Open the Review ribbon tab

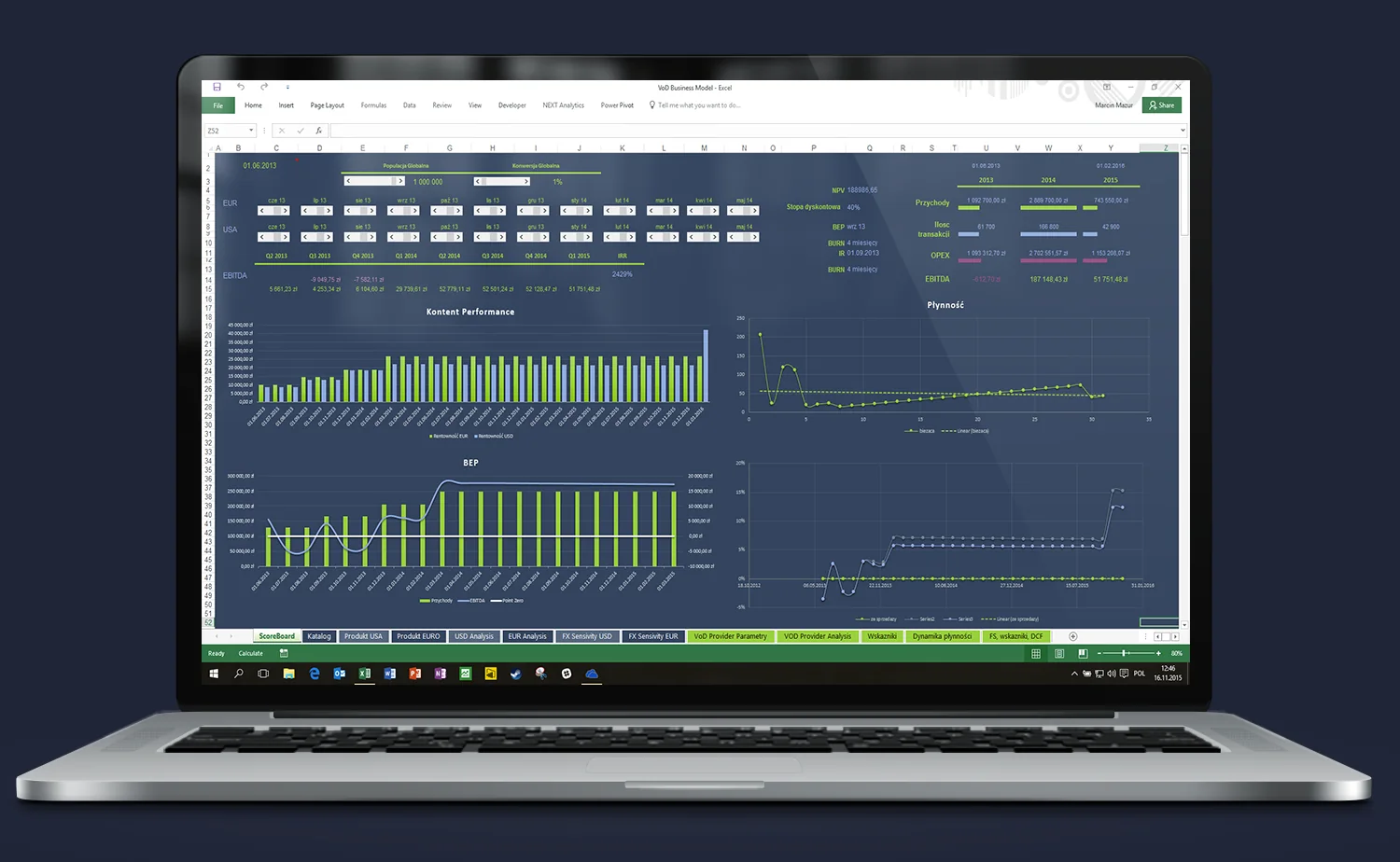(x=441, y=105)
